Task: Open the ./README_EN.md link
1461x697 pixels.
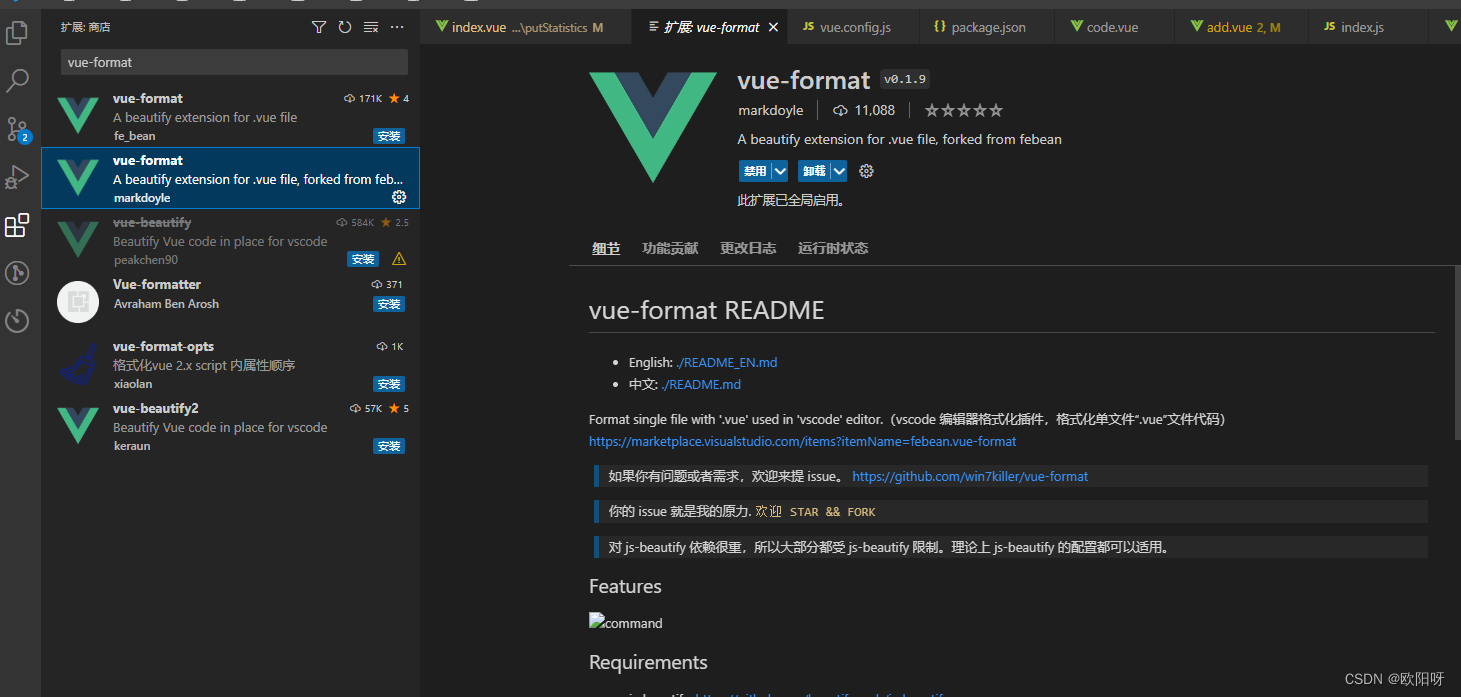Action: pos(726,362)
